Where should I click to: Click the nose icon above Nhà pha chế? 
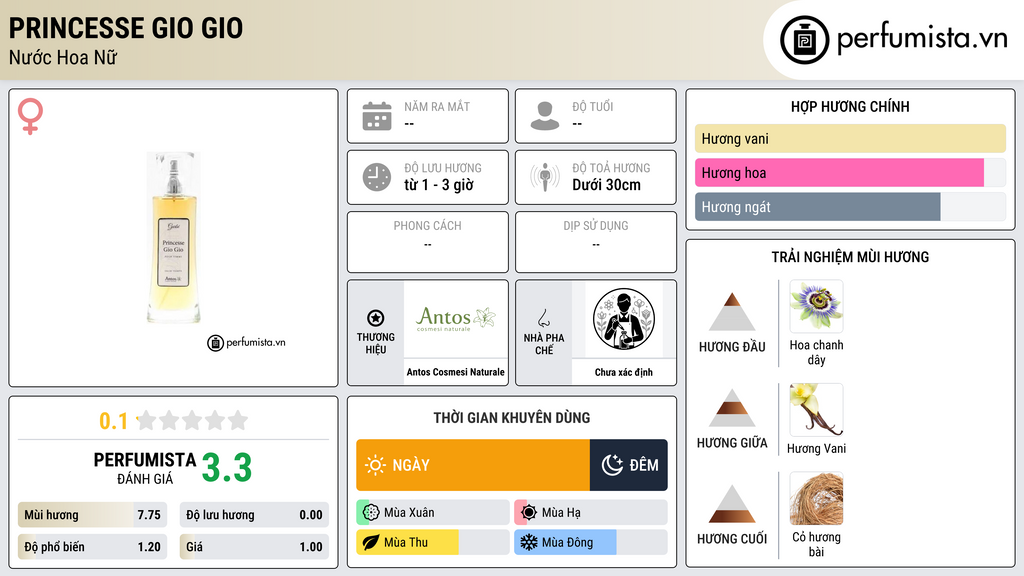(543, 318)
